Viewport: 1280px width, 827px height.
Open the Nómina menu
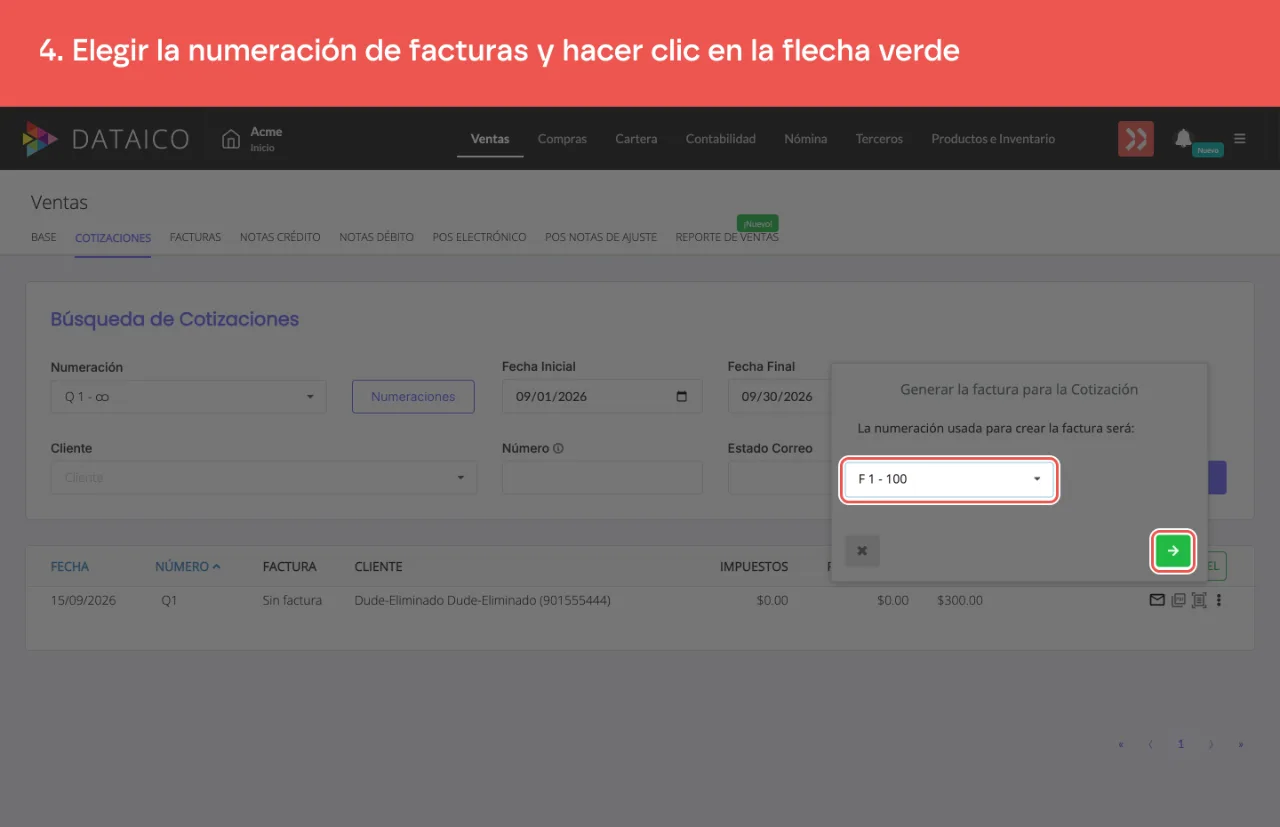[x=806, y=139]
